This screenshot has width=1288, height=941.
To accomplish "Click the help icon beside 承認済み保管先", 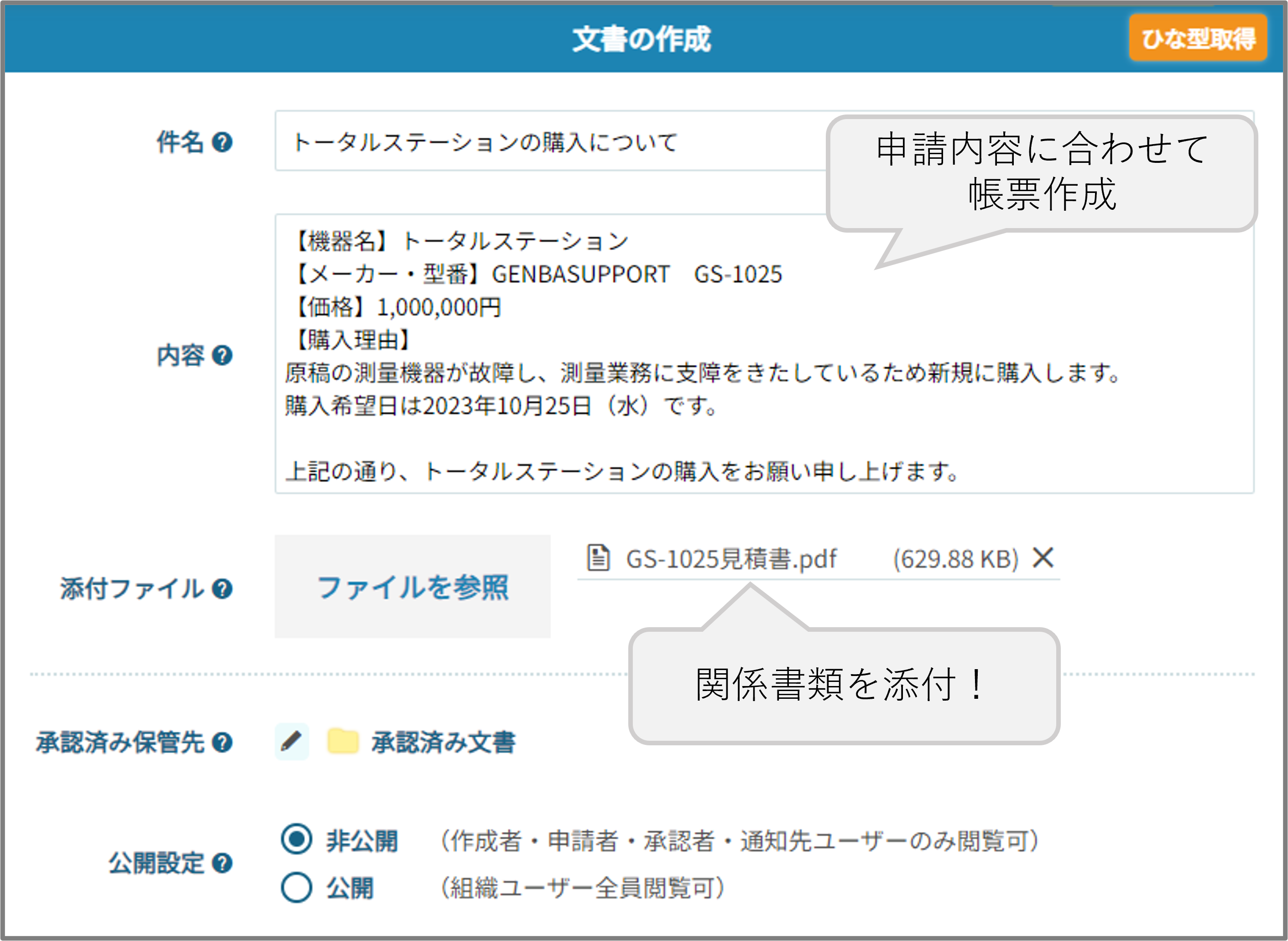I will pyautogui.click(x=222, y=743).
